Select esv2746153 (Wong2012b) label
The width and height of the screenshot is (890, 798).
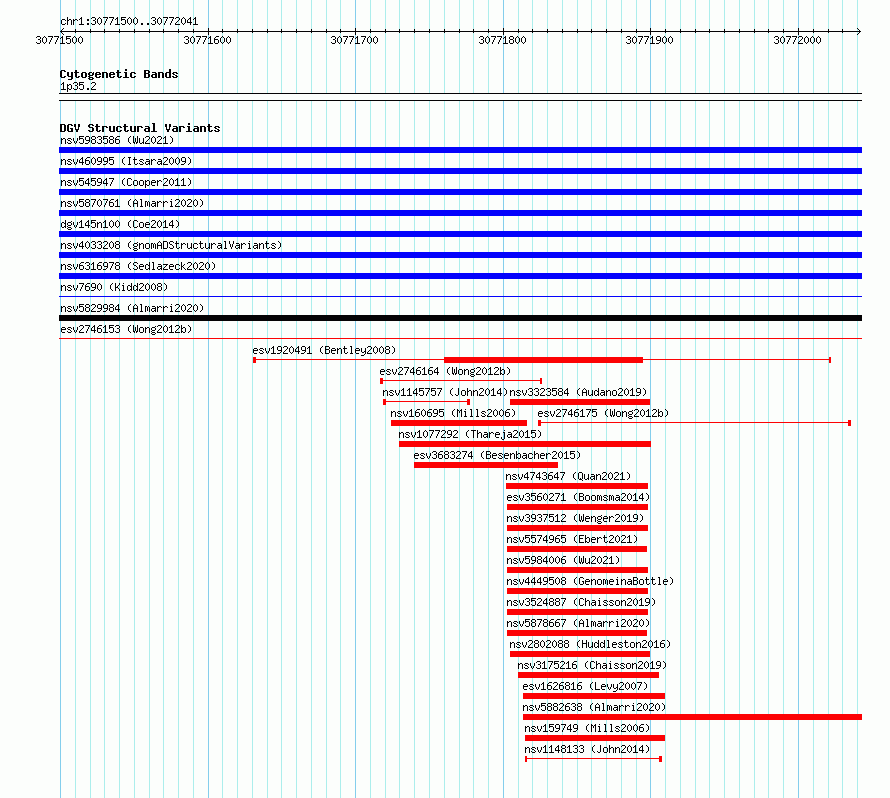[126, 329]
